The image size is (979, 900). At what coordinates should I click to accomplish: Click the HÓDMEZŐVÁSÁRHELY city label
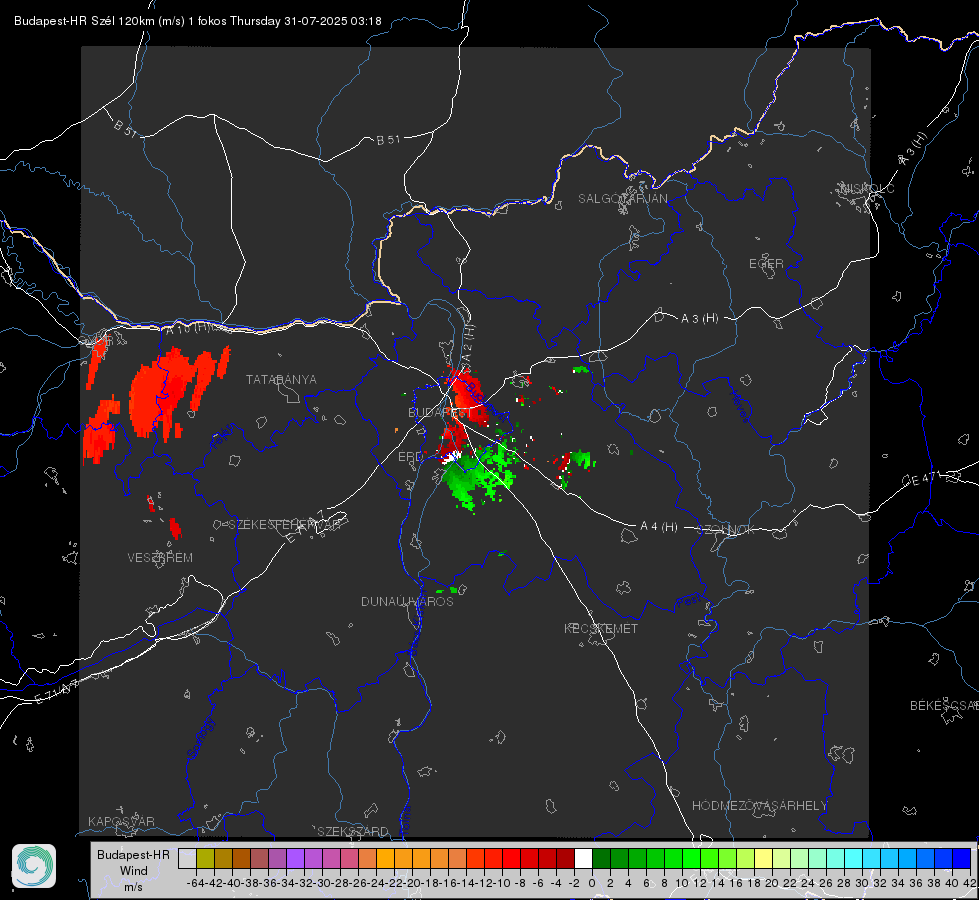coord(759,806)
